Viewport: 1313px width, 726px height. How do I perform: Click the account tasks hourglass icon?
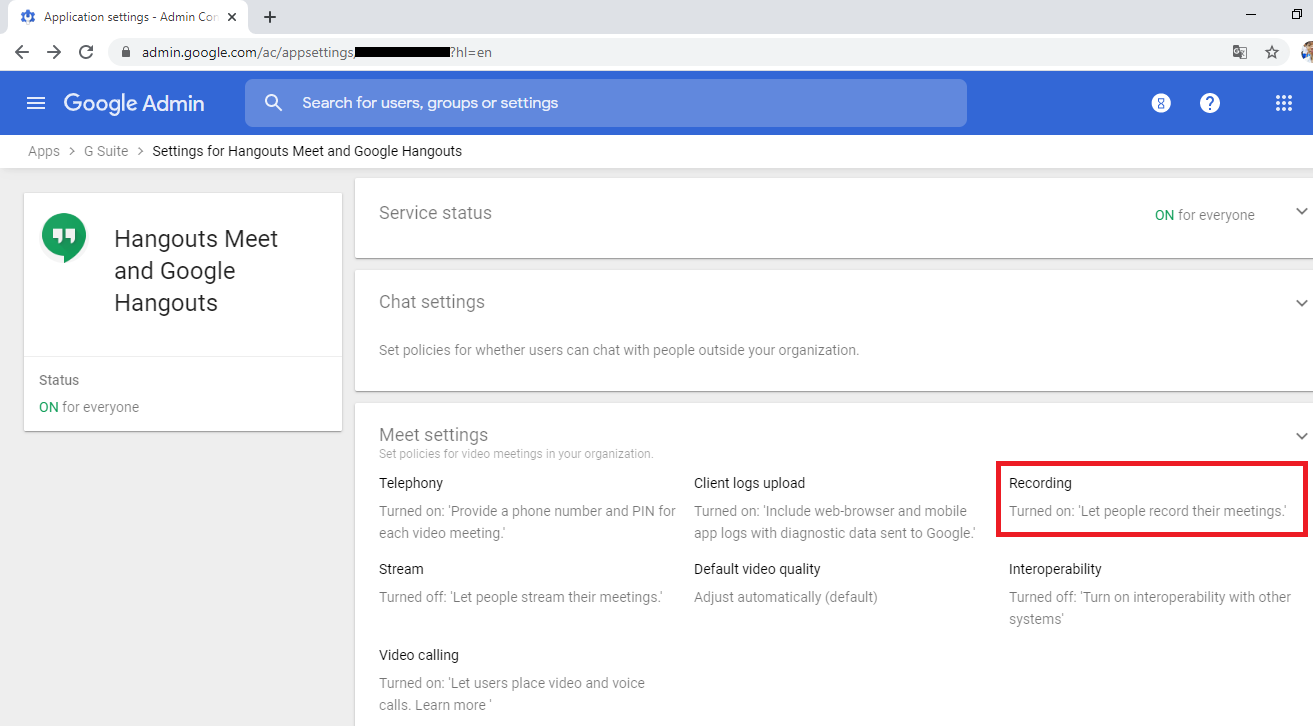tap(1161, 103)
